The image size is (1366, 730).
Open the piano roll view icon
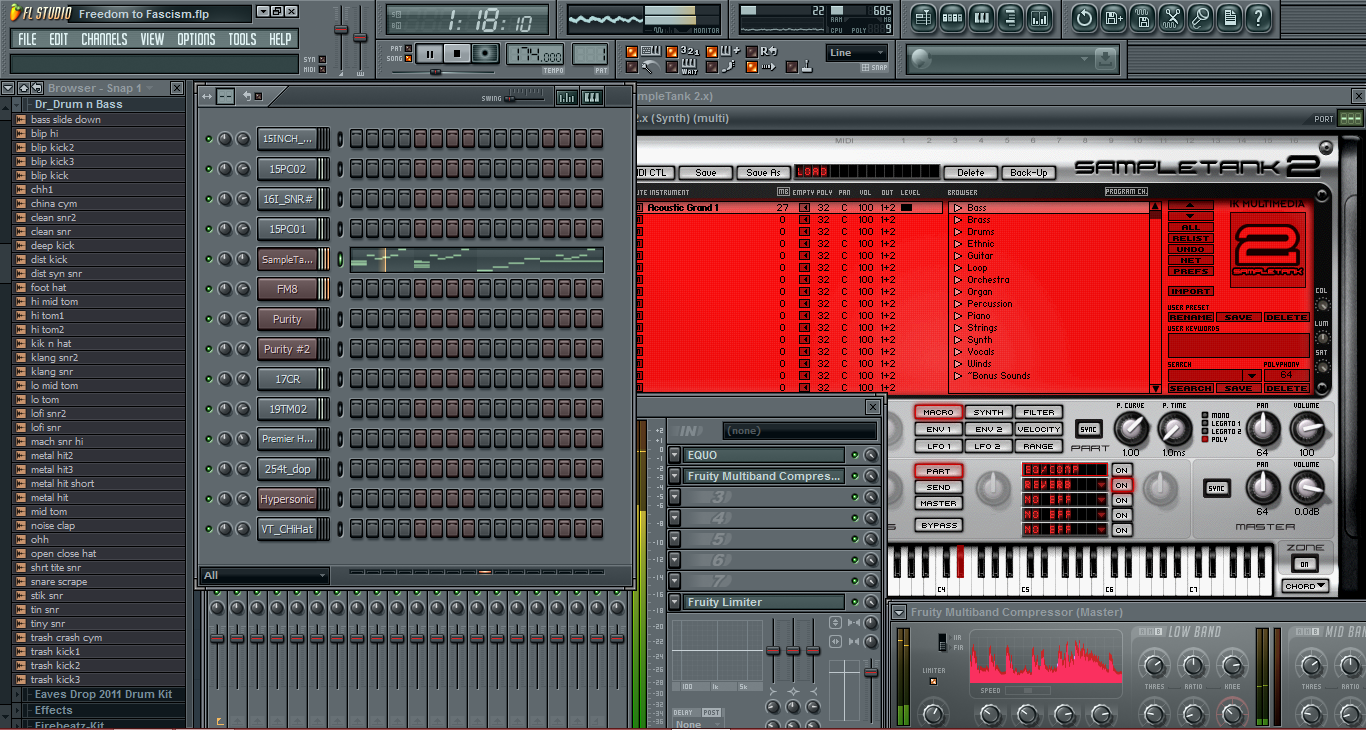tap(981, 18)
